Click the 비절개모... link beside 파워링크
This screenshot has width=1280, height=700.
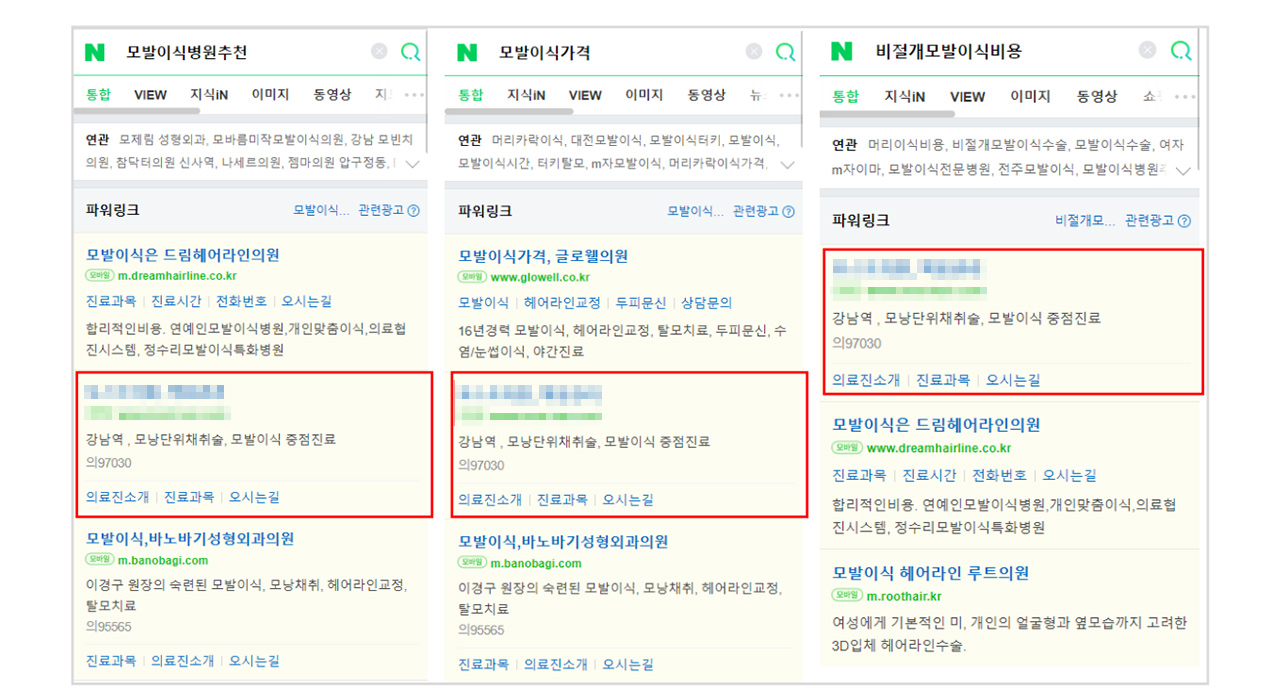point(1084,221)
